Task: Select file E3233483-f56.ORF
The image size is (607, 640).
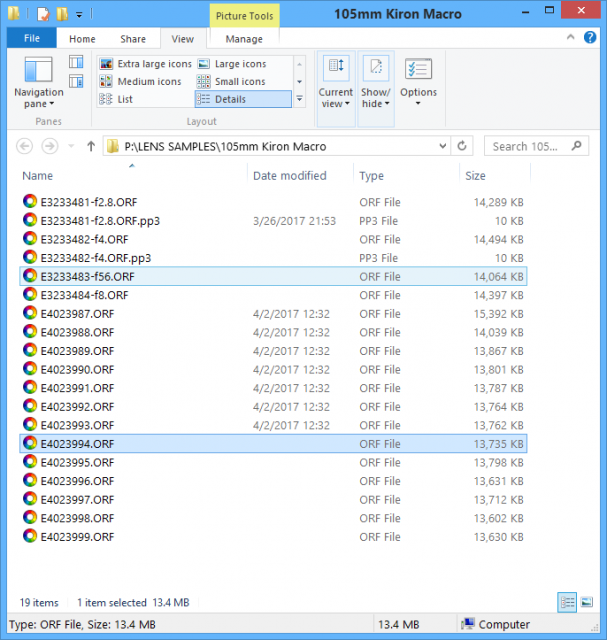Action: [x=273, y=276]
